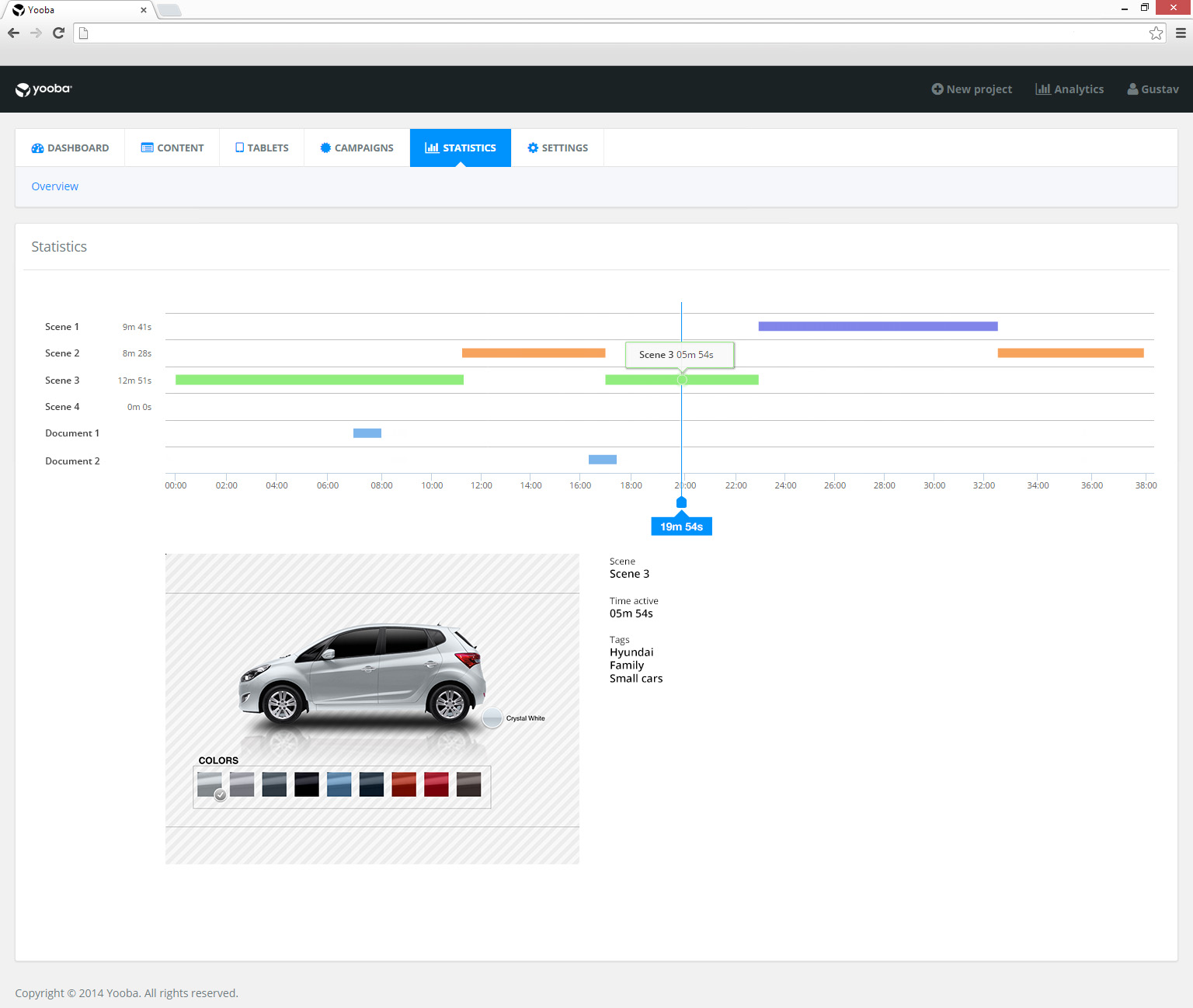Select the dark navy color swatch
Screen dimensions: 1193x1008
(x=371, y=784)
